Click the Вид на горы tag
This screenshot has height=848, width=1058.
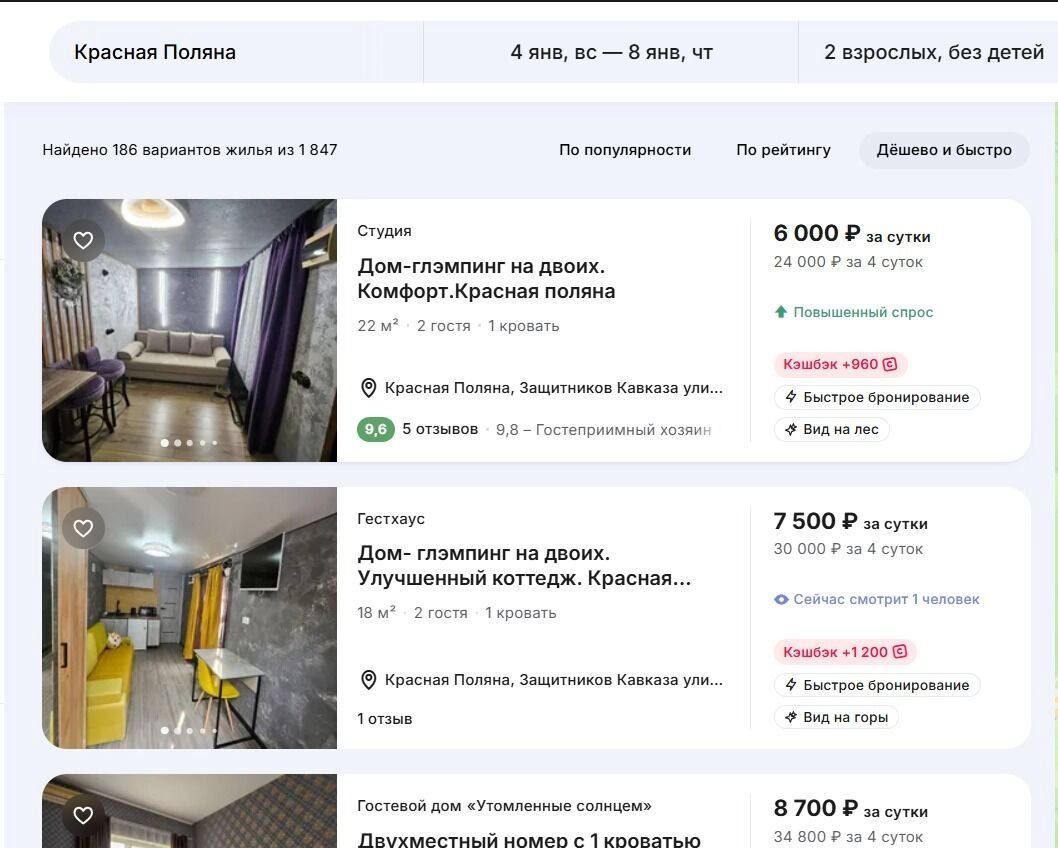pos(836,717)
